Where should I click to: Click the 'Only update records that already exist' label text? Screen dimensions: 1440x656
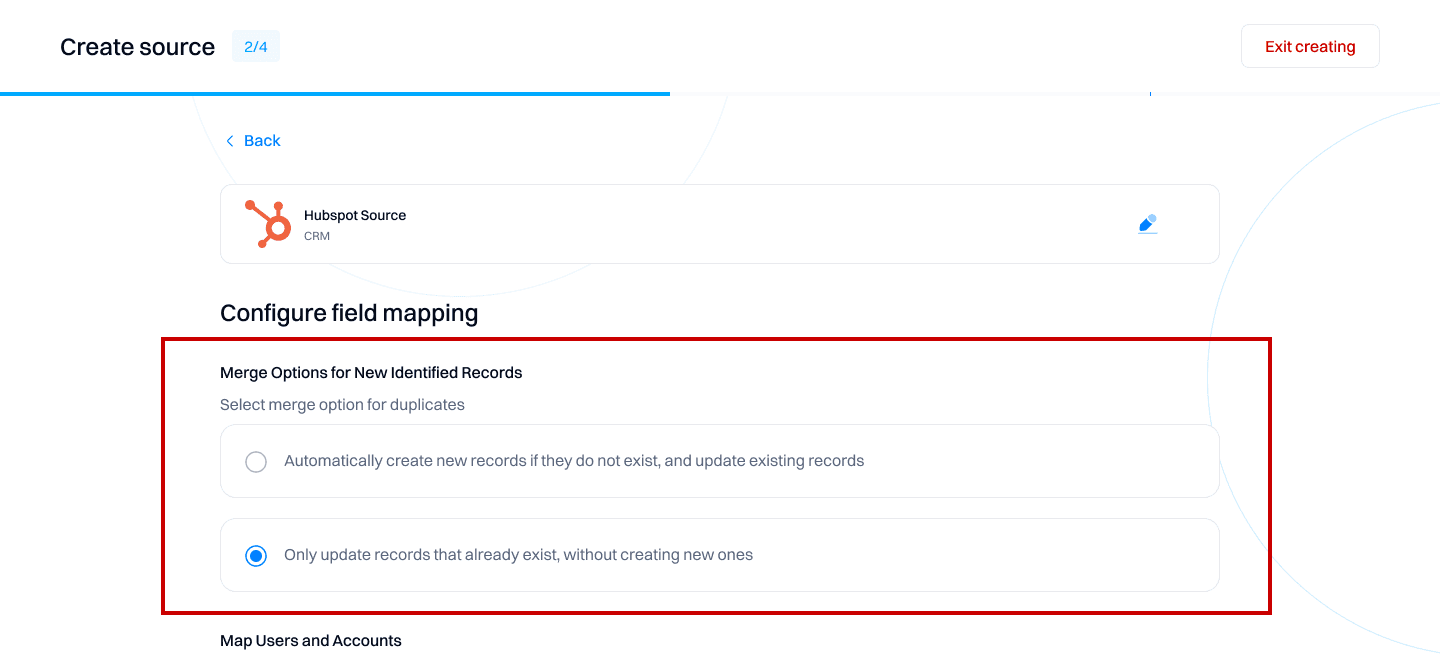(518, 555)
